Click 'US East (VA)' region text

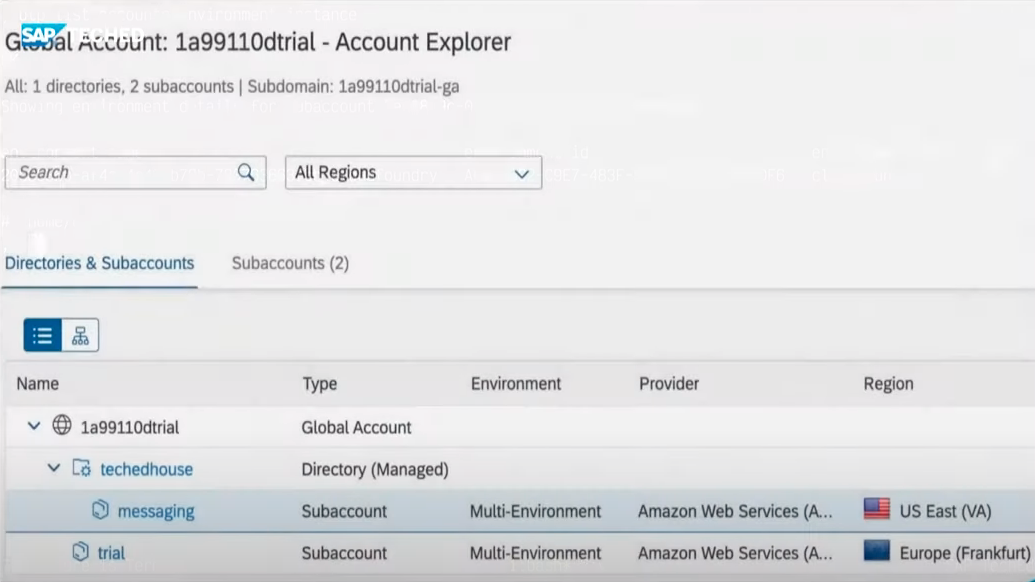click(x=945, y=511)
